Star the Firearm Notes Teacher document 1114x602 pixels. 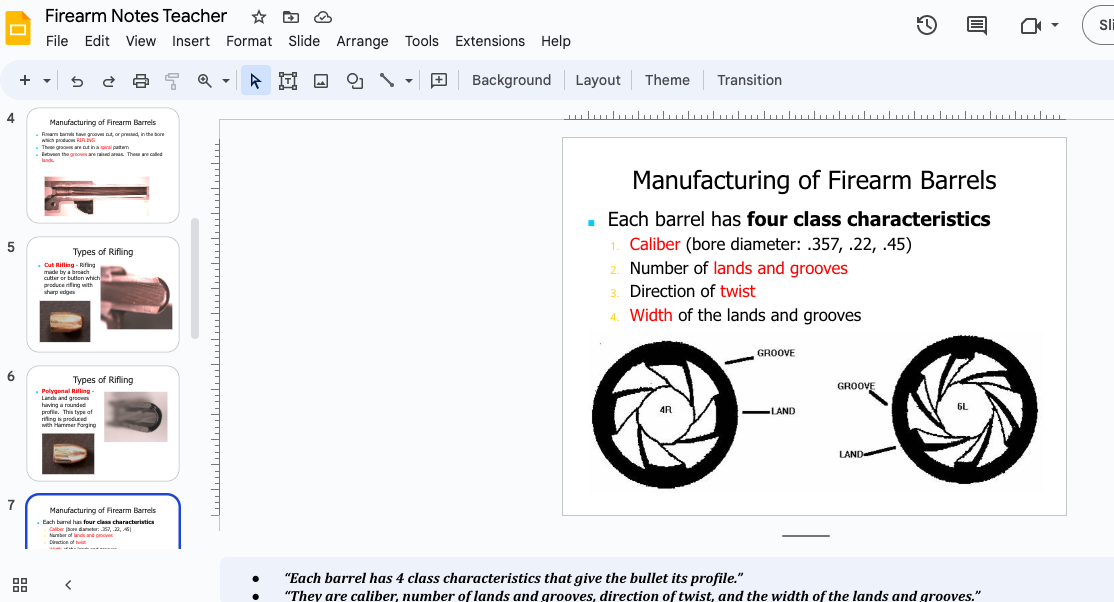click(259, 17)
